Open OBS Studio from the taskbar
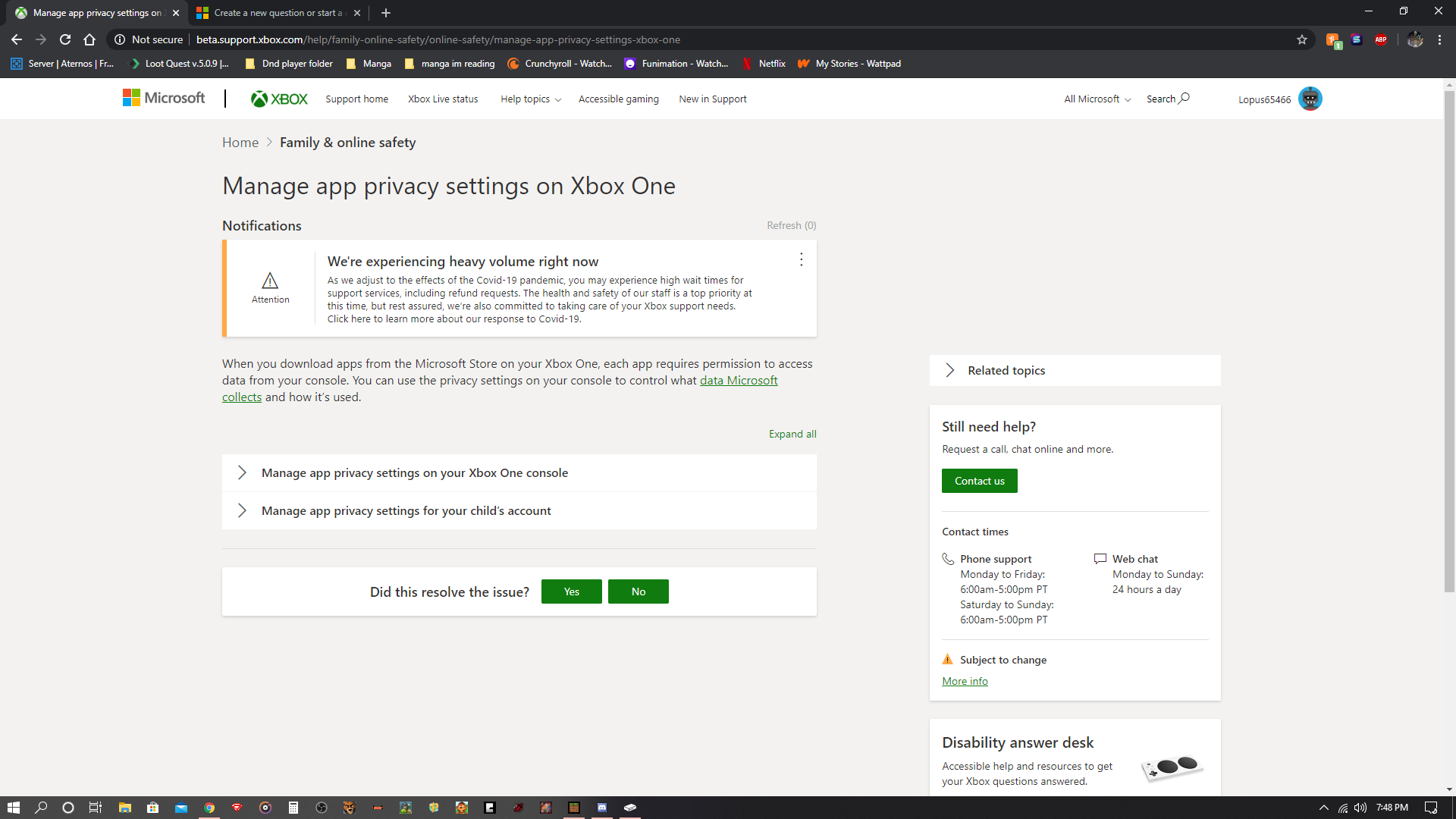Viewport: 1456px width, 819px height. (x=322, y=808)
